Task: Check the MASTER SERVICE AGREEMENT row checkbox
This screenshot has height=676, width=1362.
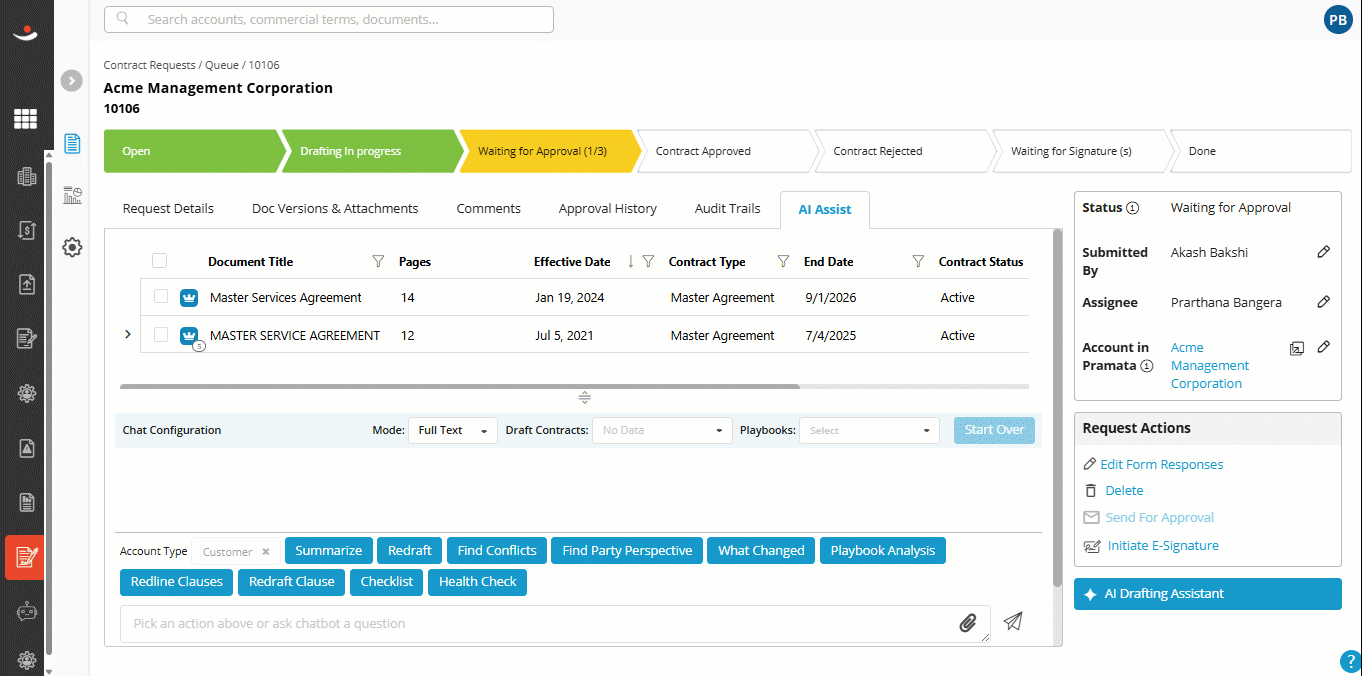Action: [x=161, y=335]
